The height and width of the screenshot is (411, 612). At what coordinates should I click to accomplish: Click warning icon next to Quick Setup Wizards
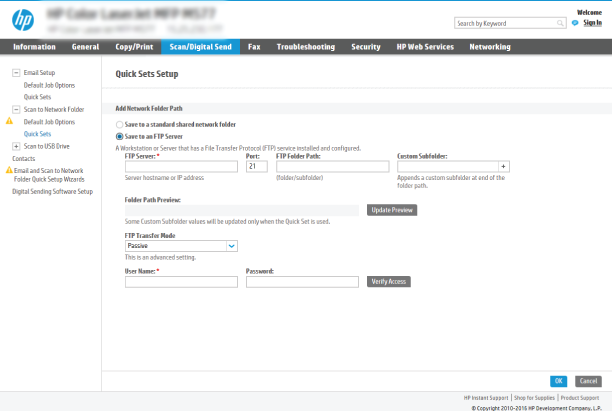point(9,171)
